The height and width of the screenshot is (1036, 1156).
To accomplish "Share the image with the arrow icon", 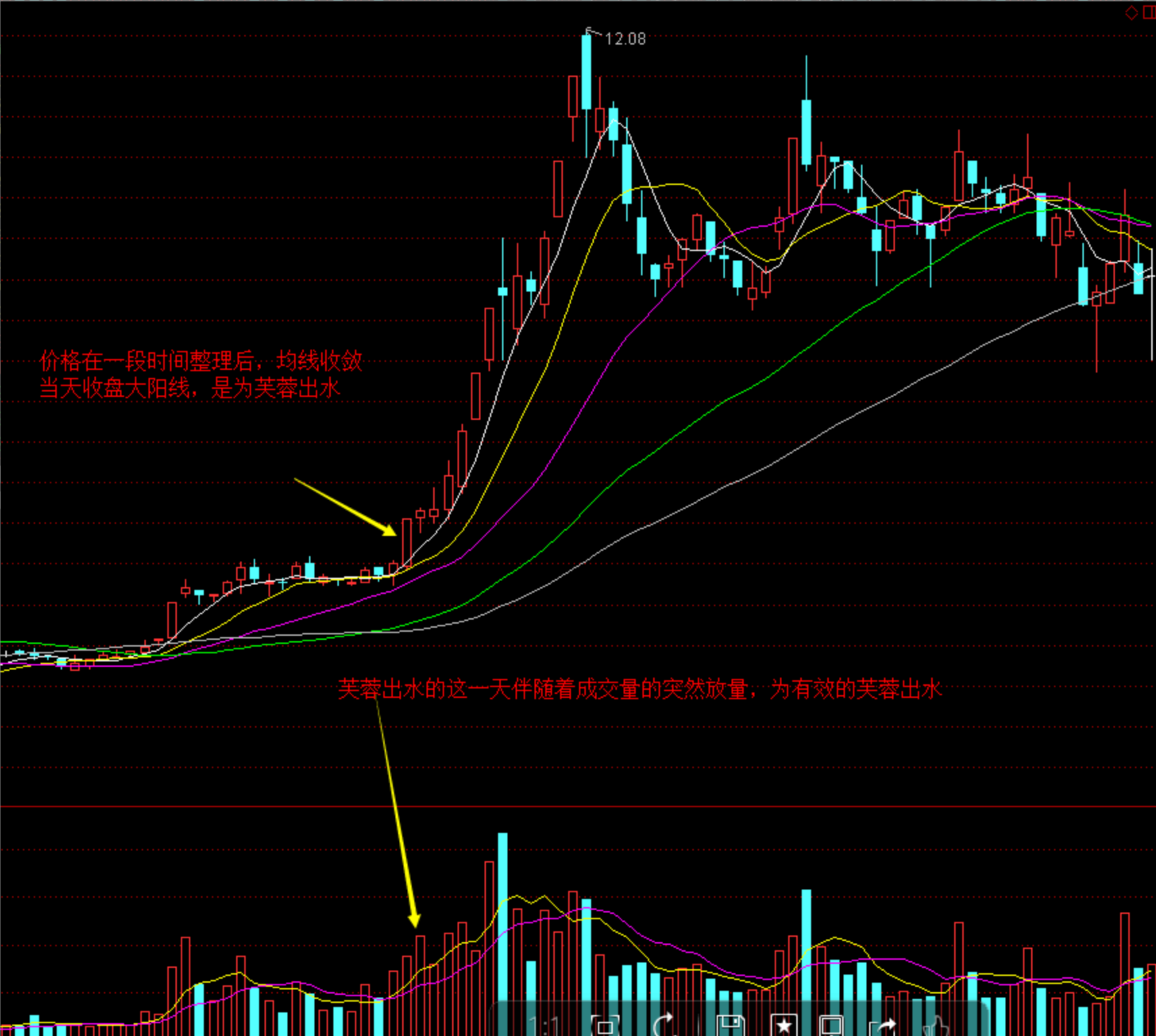I will 883,1026.
